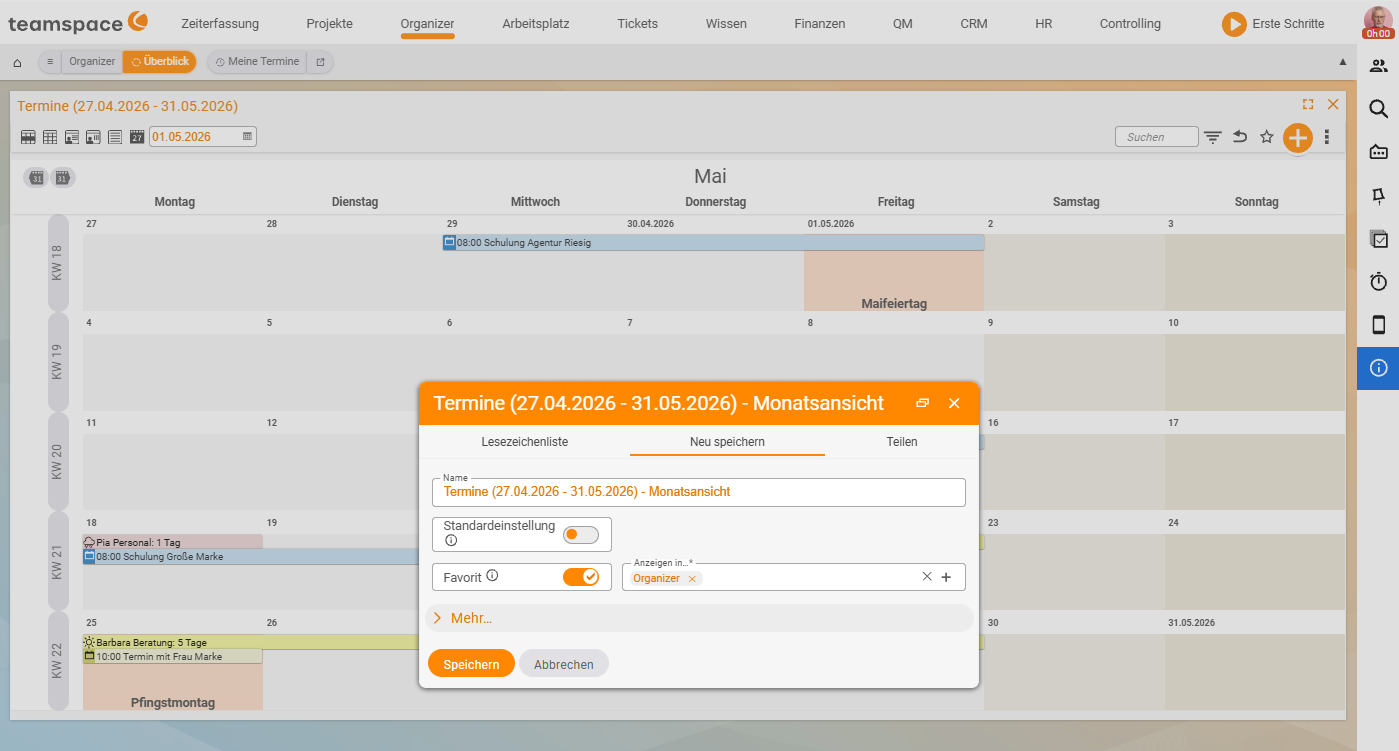Open the task checklist icon in right sidebar
The image size is (1399, 751).
[x=1378, y=239]
